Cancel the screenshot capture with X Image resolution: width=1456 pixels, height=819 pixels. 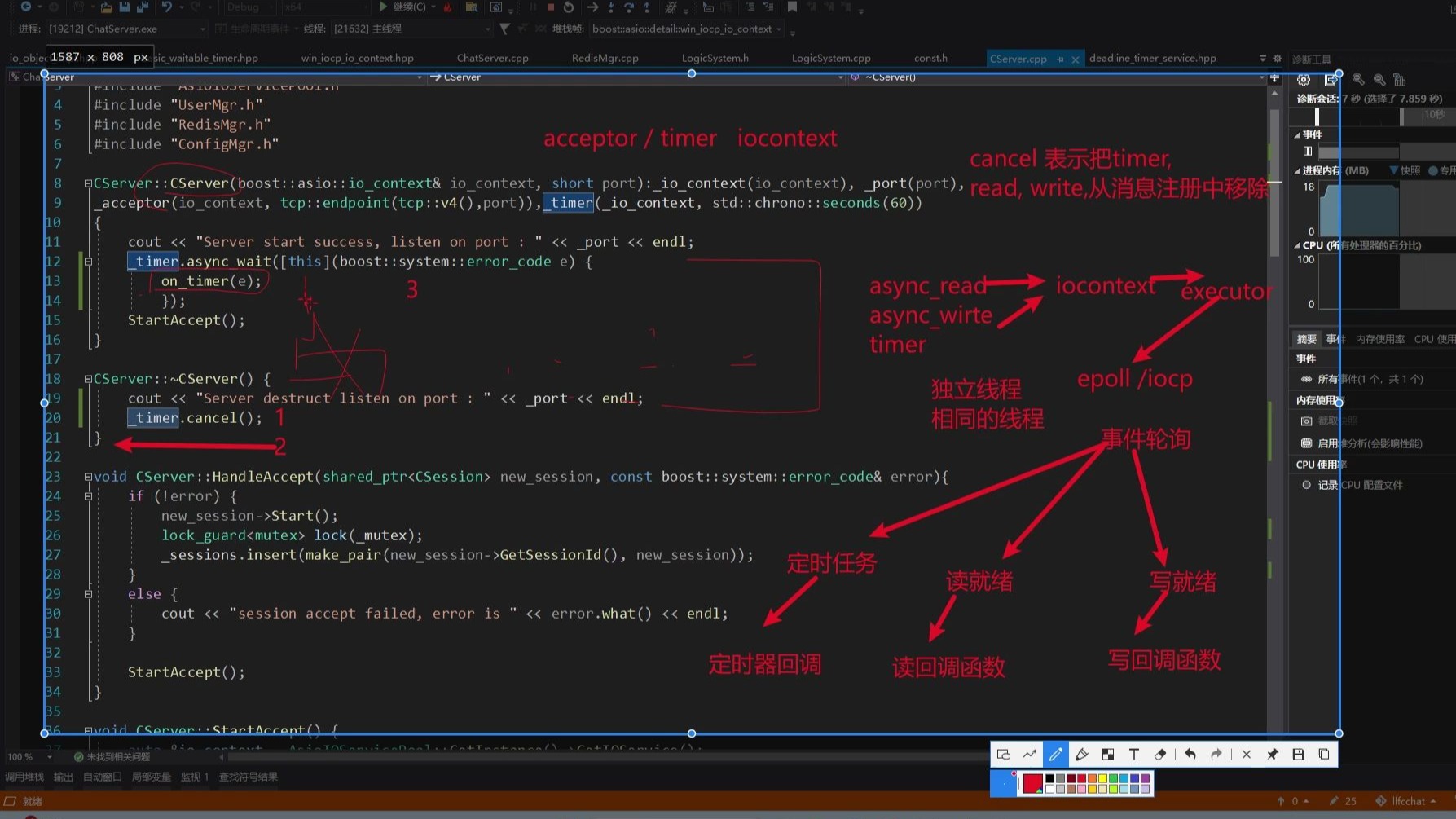(x=1246, y=755)
